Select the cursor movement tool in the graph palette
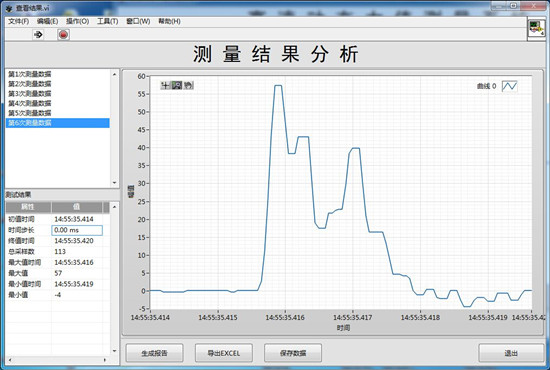550x370 pixels. [165, 85]
